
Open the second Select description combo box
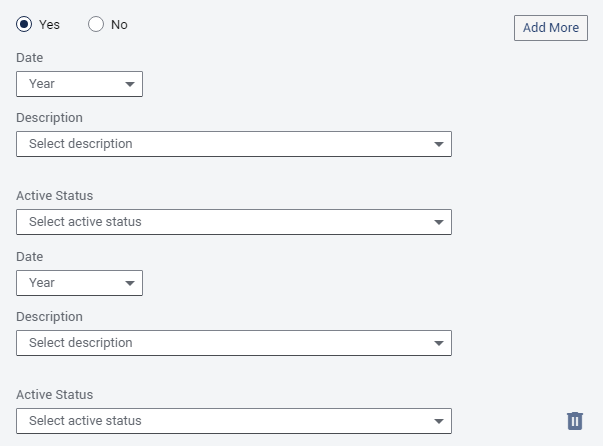tap(220, 343)
